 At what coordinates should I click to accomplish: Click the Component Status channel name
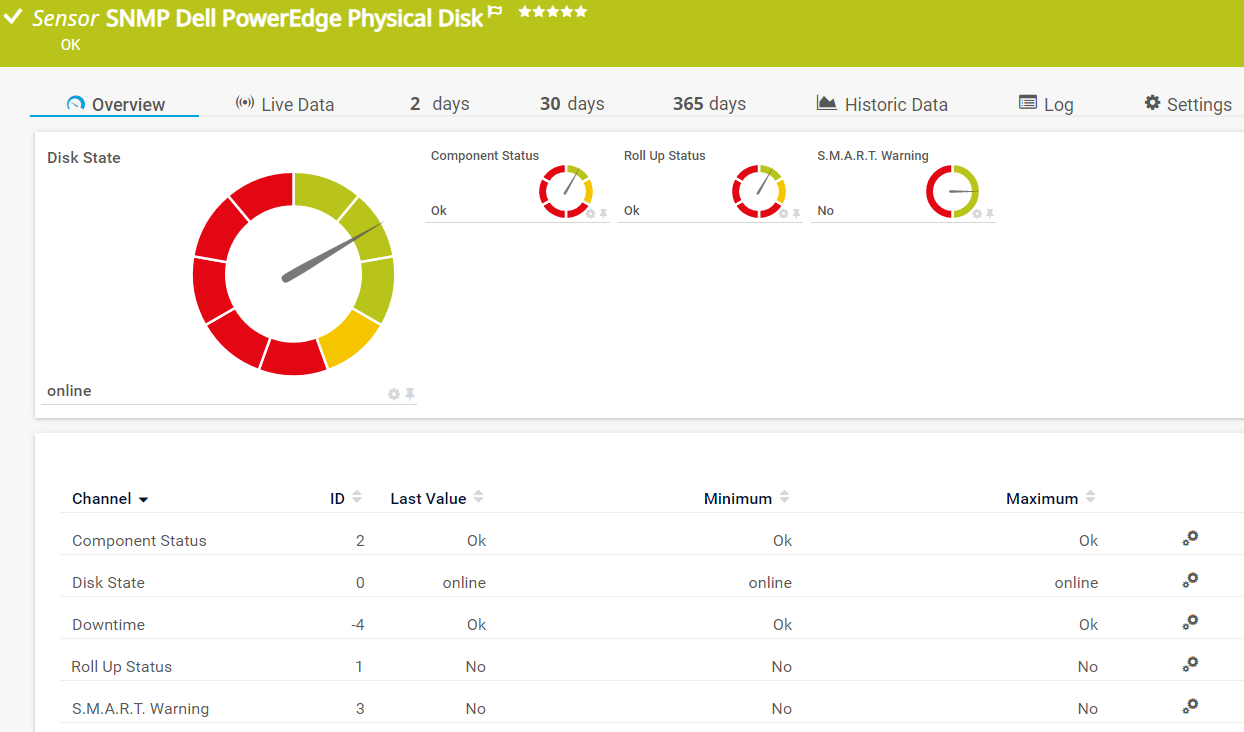tap(139, 541)
